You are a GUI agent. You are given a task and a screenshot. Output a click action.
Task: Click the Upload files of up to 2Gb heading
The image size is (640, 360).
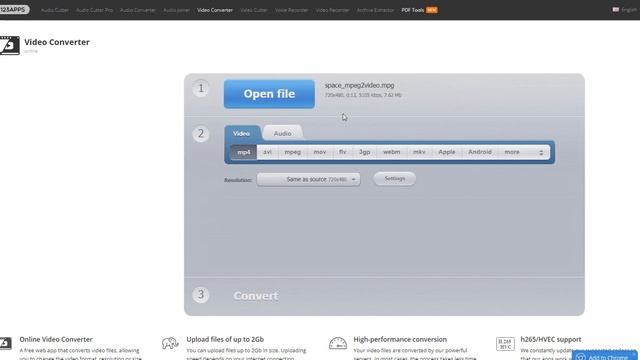(225, 339)
